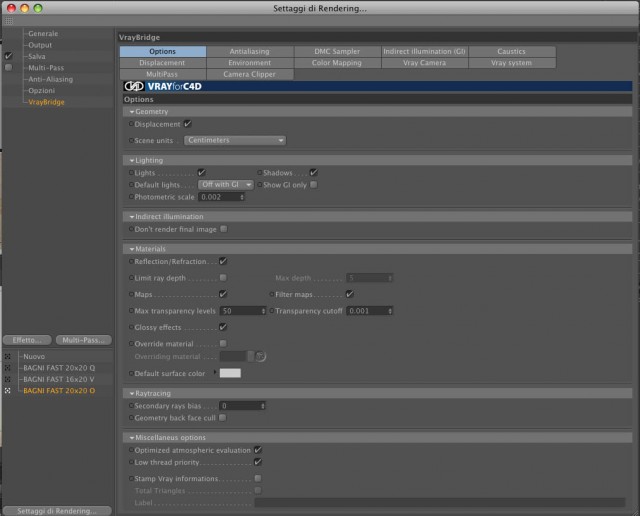This screenshot has width=640, height=516.
Task: Click the Shadows keyframe circle
Action: point(260,173)
